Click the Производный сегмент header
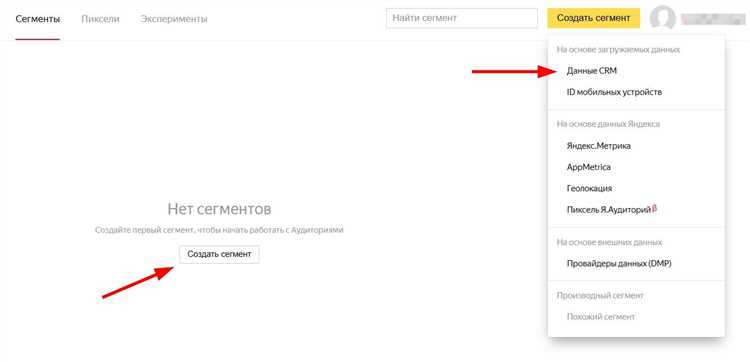This screenshot has height=362, width=750. click(x=600, y=296)
